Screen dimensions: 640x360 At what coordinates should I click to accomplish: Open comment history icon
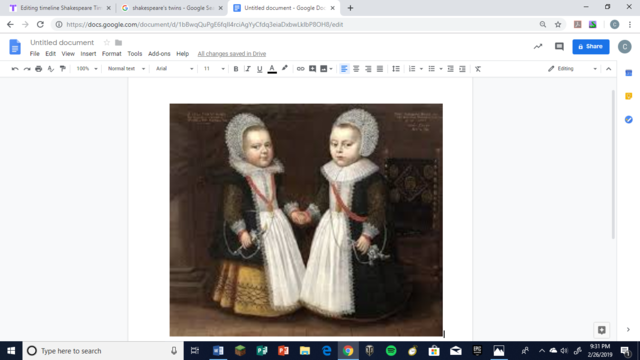[559, 47]
